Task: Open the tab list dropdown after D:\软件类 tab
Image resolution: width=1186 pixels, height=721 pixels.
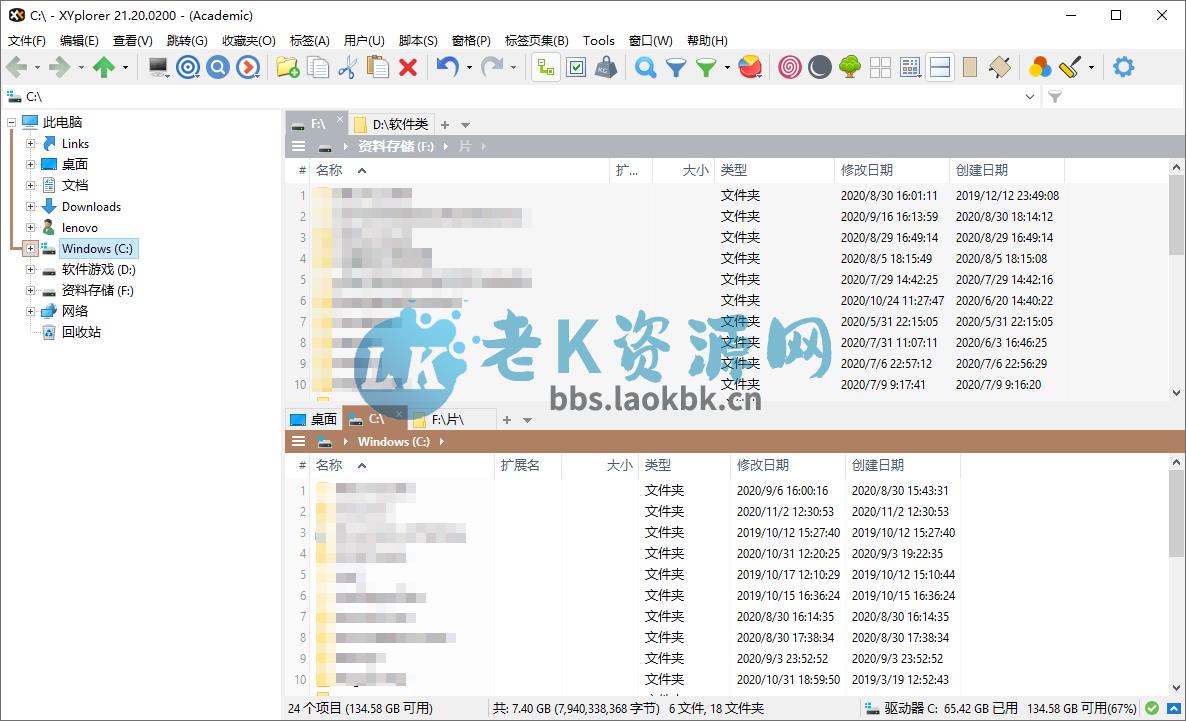Action: (x=465, y=125)
